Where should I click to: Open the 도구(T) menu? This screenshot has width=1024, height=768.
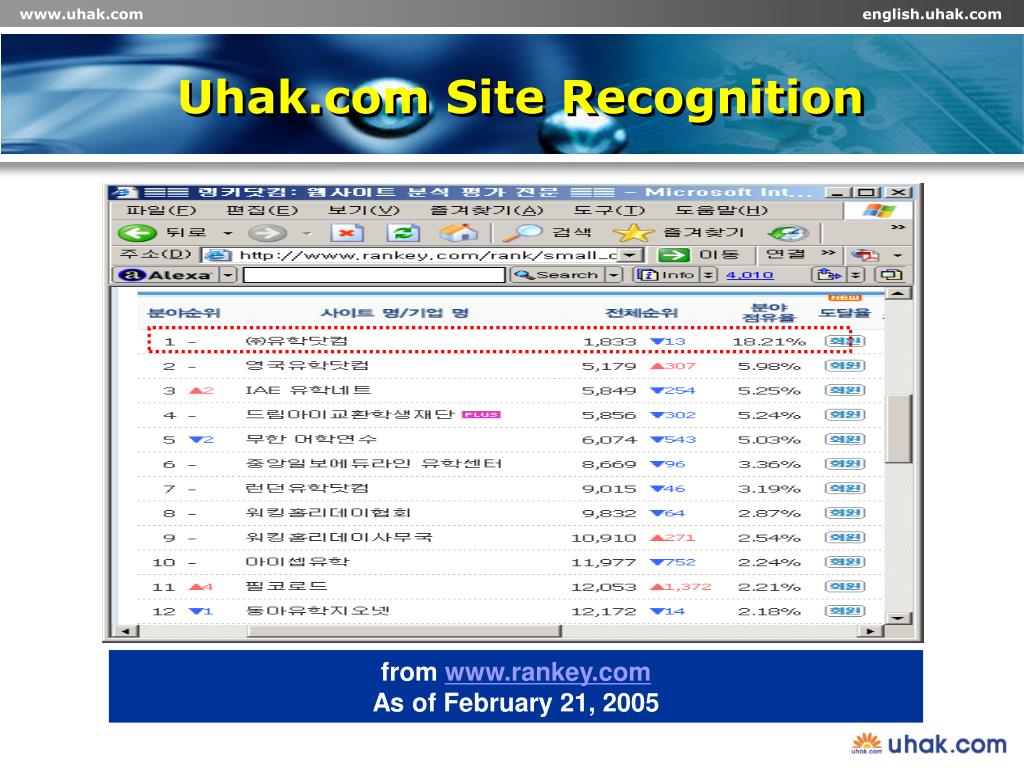click(609, 210)
